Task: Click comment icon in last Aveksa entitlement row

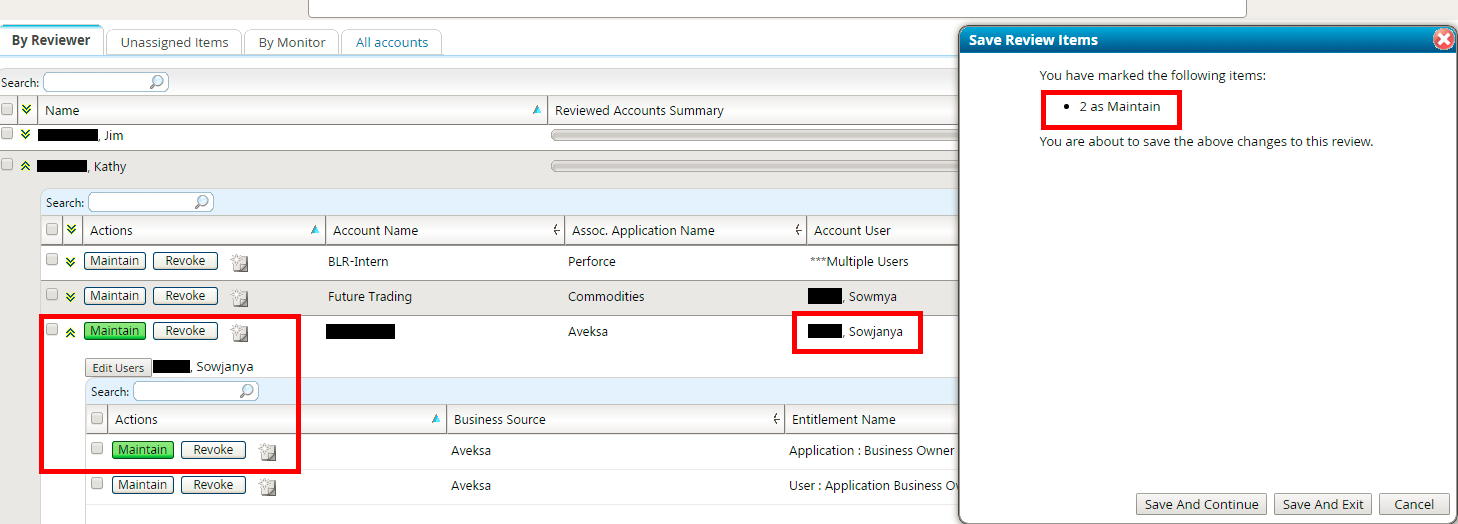Action: tap(267, 487)
